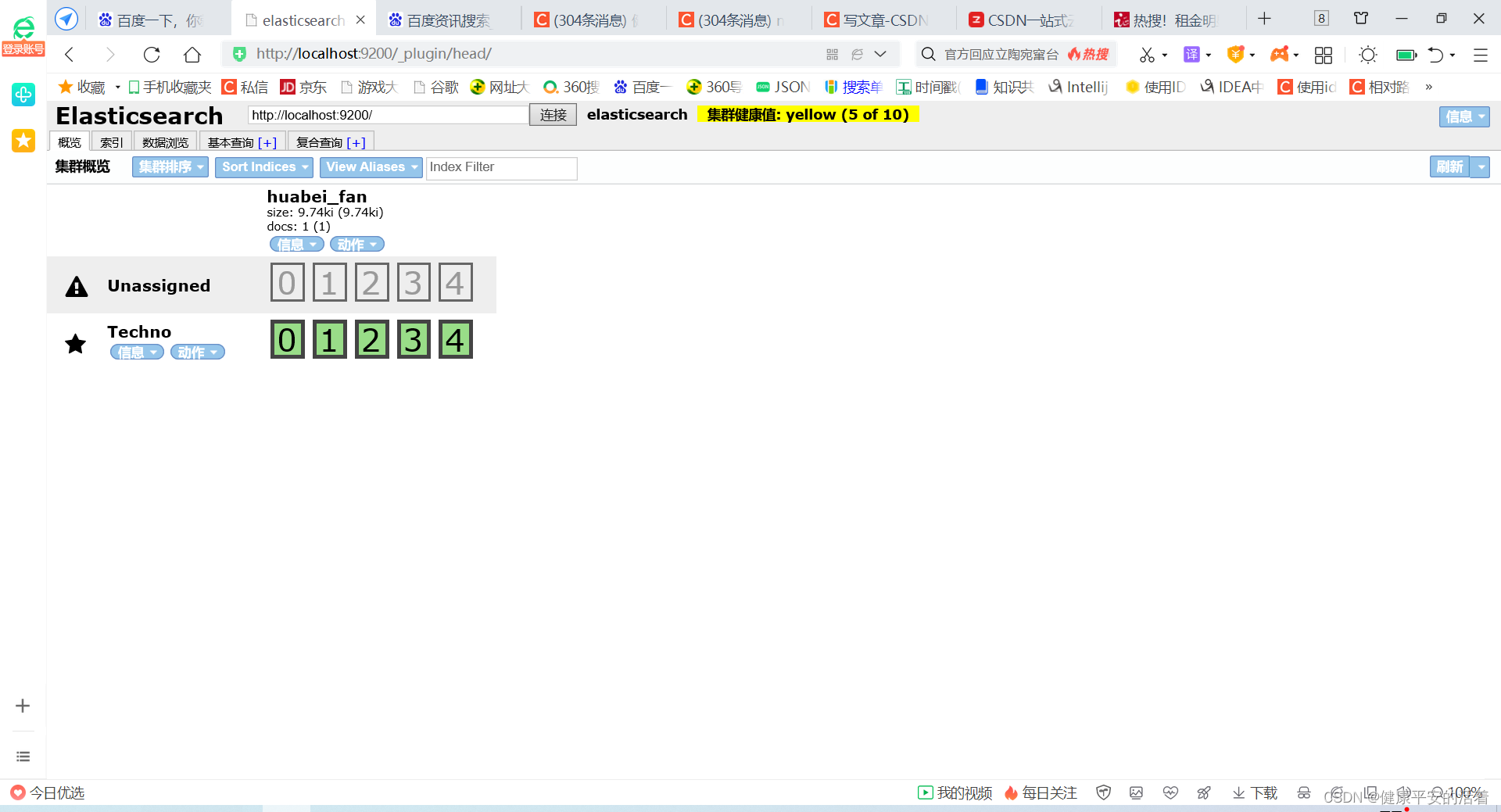
Task: Open browser main menu hamburger icon
Action: (x=1480, y=55)
